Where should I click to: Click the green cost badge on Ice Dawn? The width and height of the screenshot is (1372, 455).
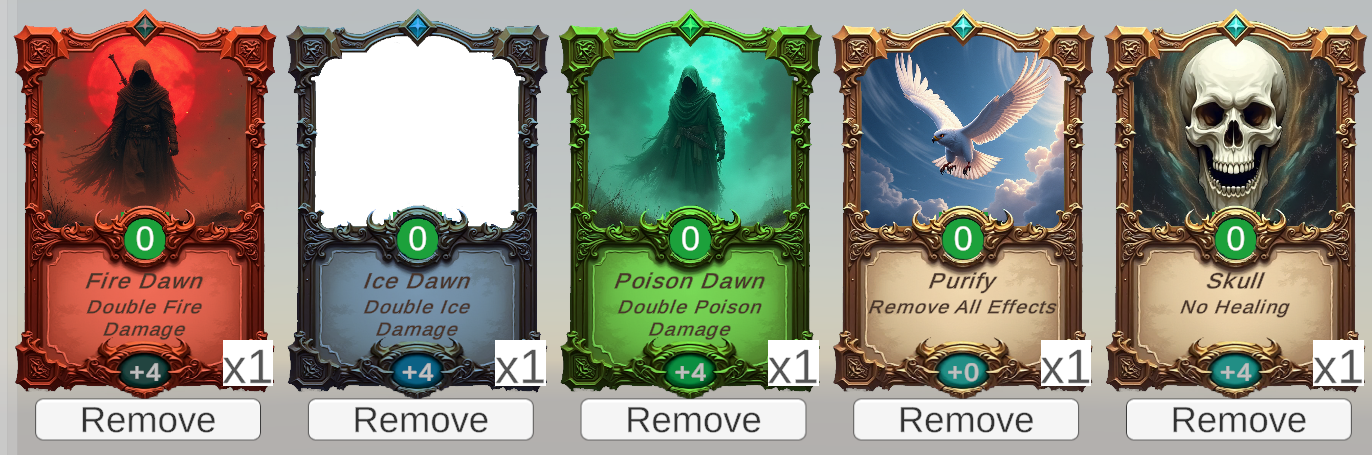tap(417, 238)
